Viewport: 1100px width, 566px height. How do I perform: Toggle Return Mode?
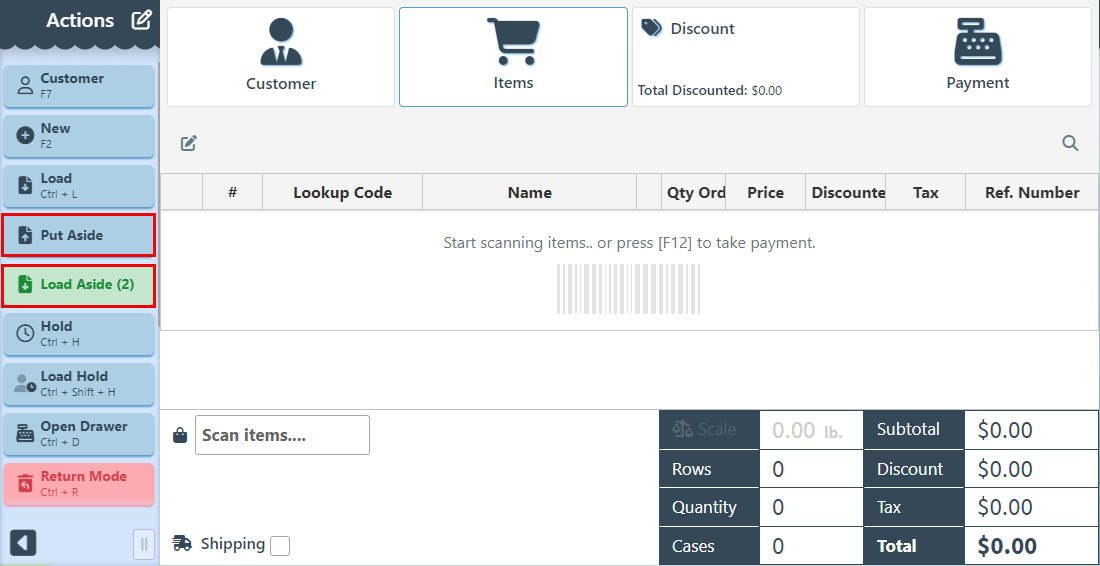click(79, 483)
